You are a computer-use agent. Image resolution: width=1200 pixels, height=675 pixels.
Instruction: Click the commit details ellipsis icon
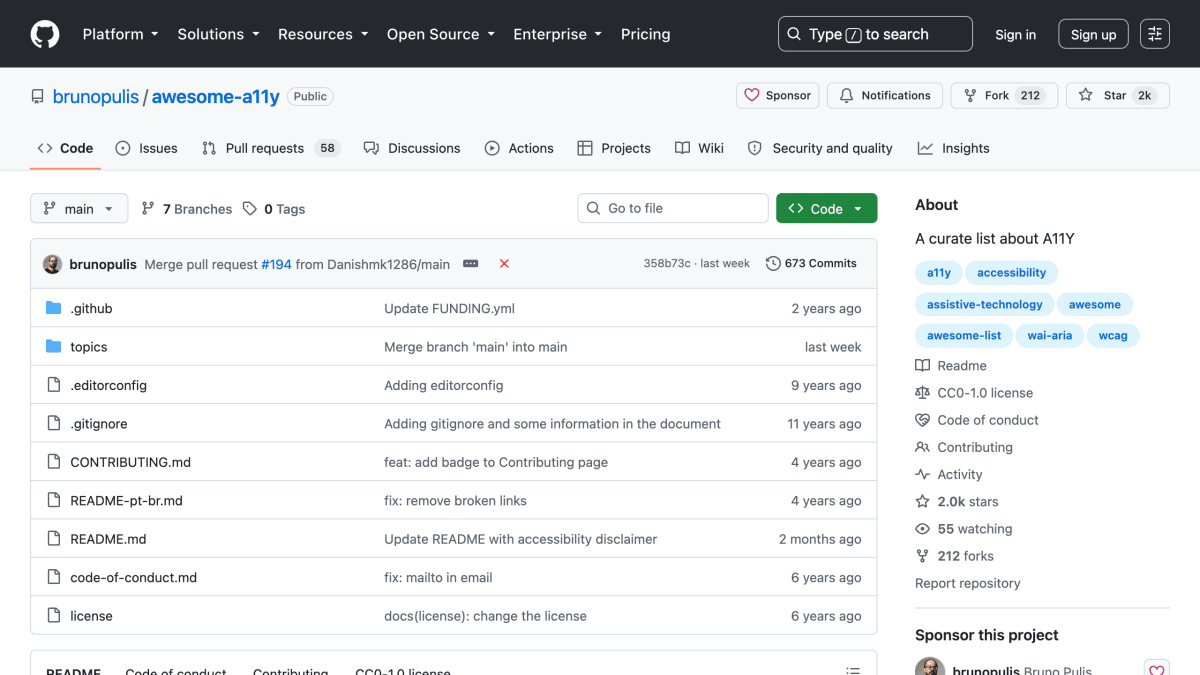pos(470,264)
